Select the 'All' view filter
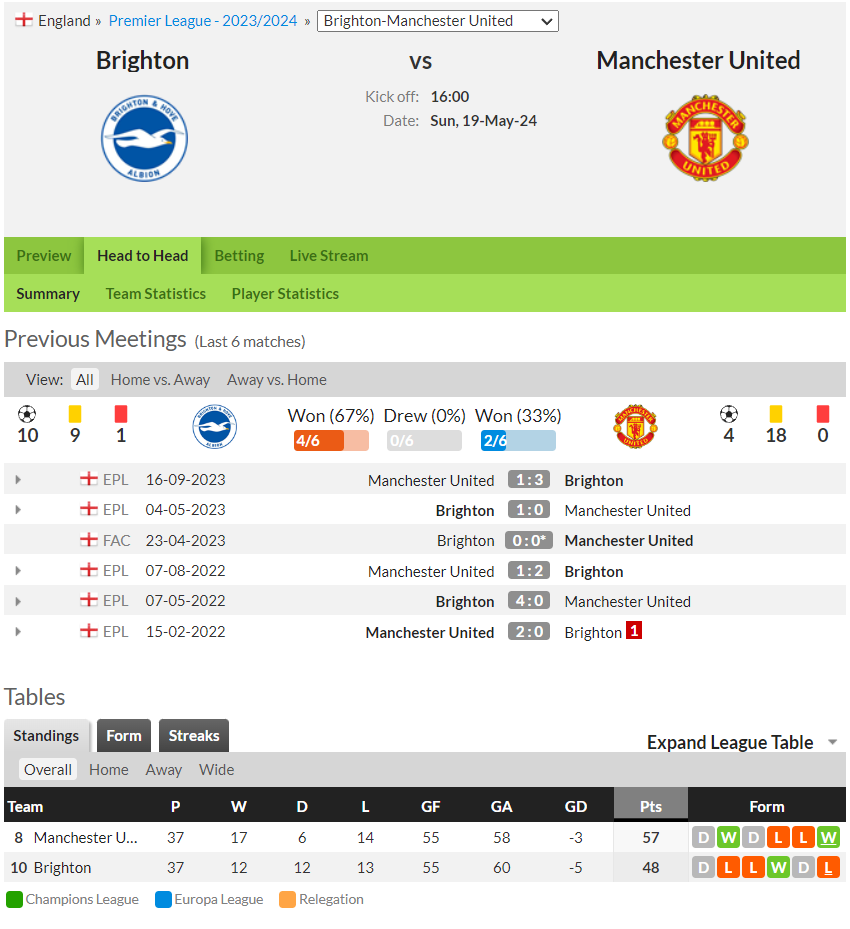This screenshot has width=850, height=929. coord(85,380)
